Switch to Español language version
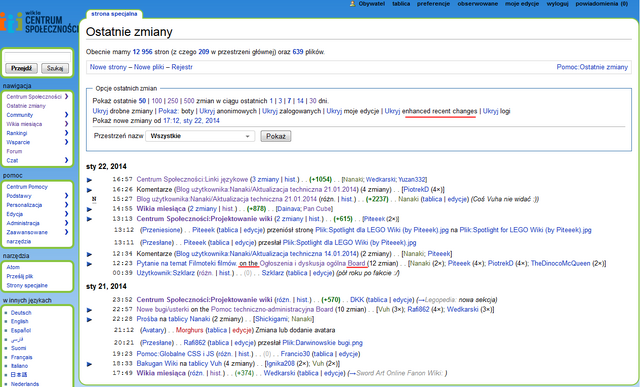This screenshot has height=387, width=640. tap(21, 330)
